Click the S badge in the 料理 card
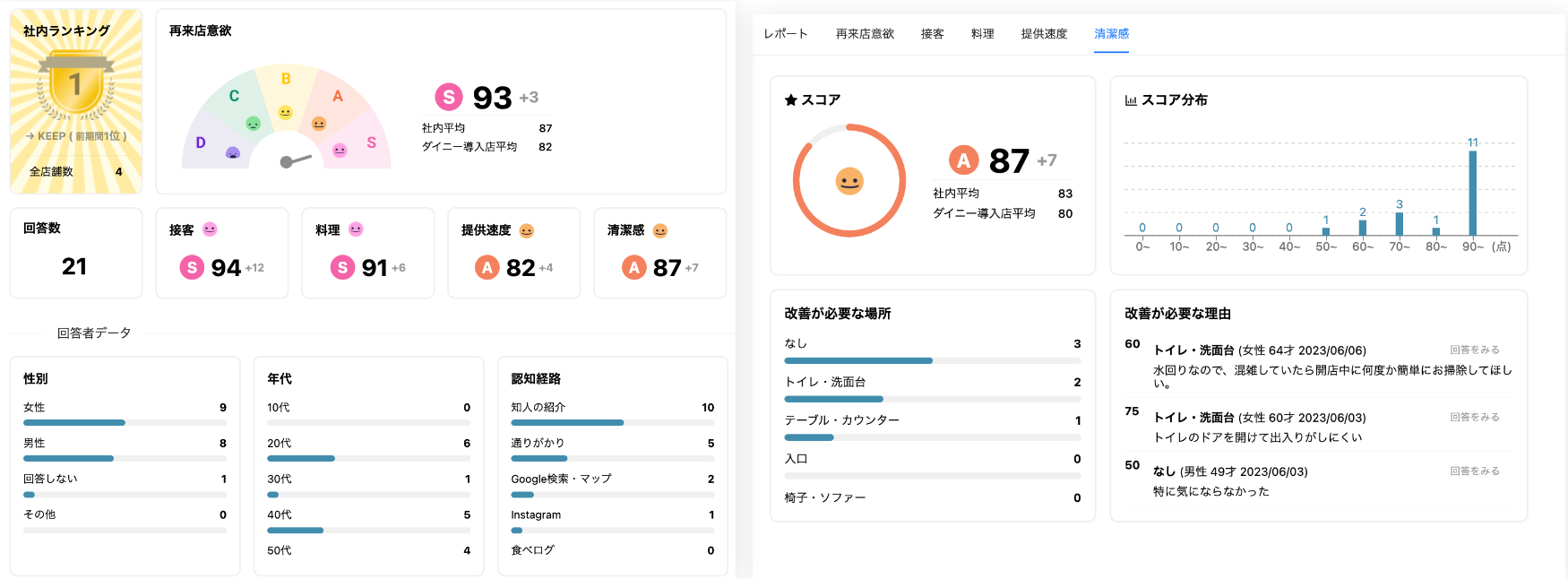 click(342, 267)
